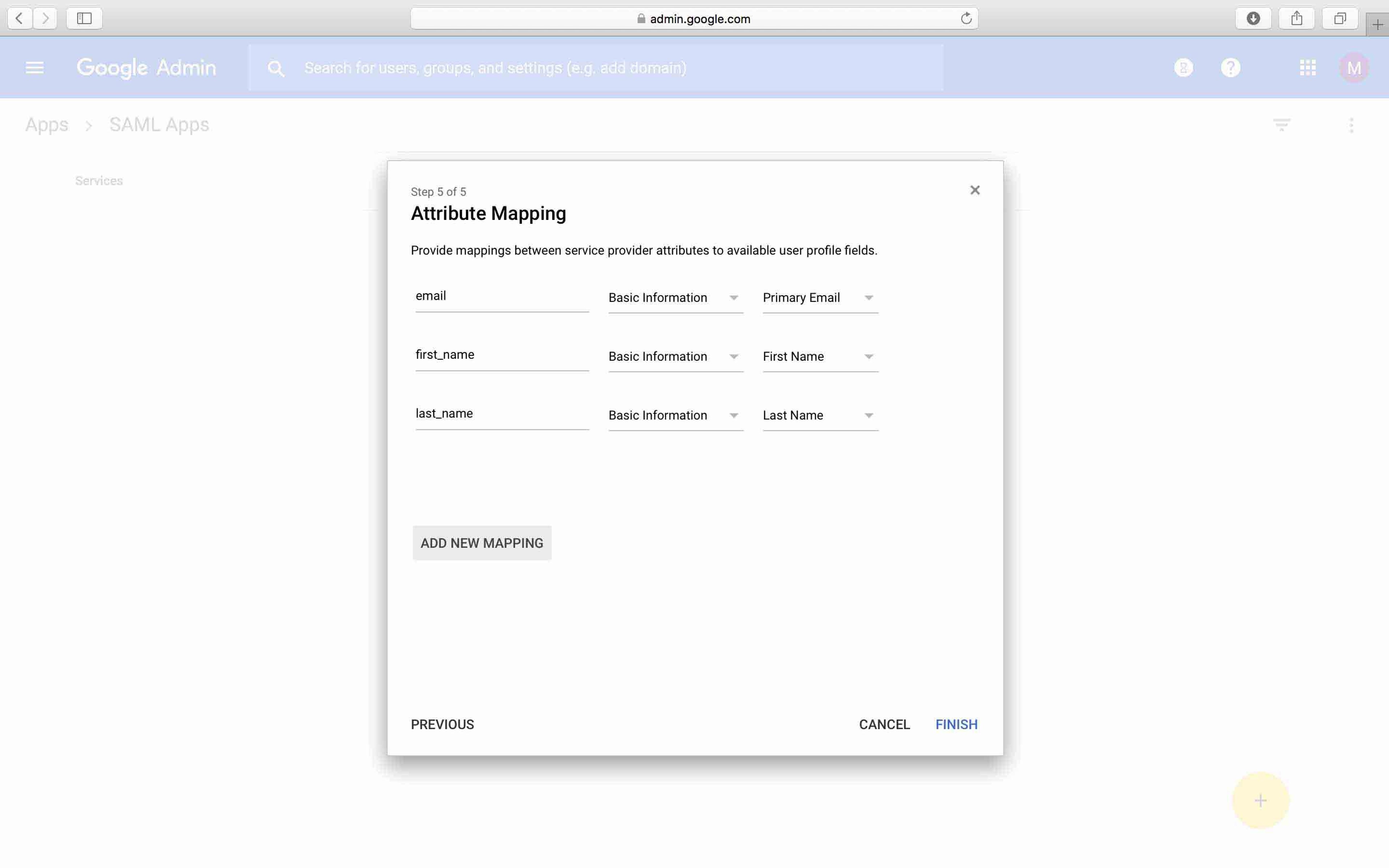Click FINISH to complete setup

[956, 724]
